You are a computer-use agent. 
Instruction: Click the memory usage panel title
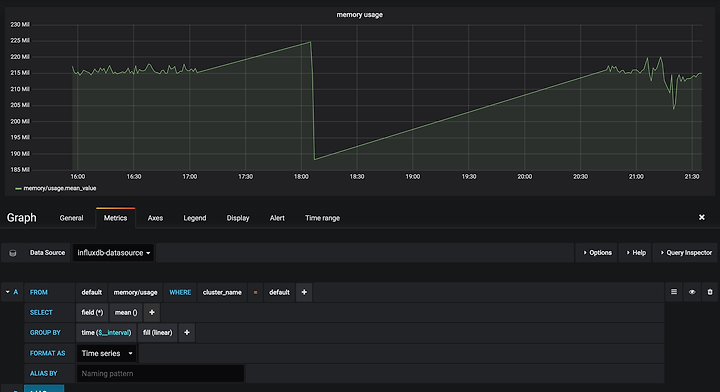[360, 15]
